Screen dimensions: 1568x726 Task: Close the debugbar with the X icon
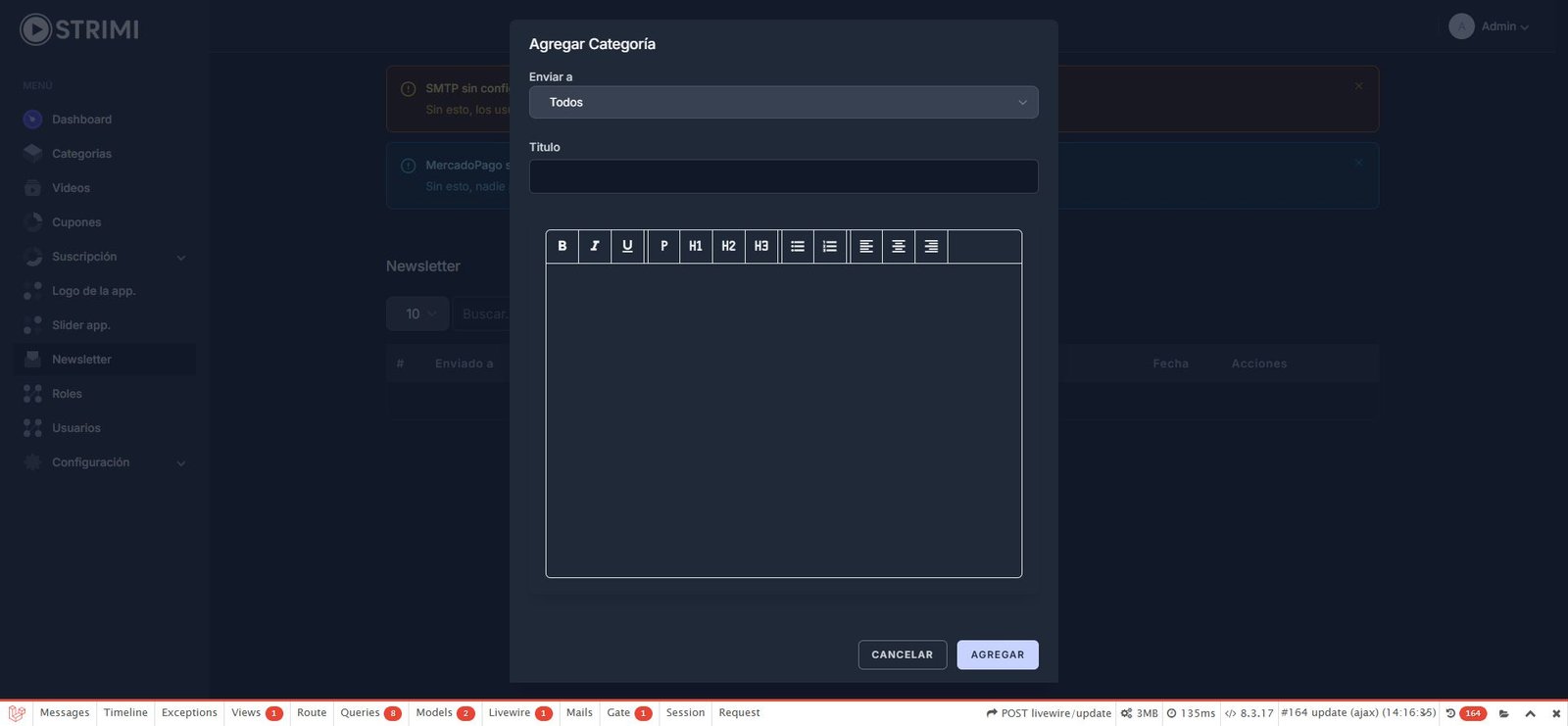point(1556,713)
